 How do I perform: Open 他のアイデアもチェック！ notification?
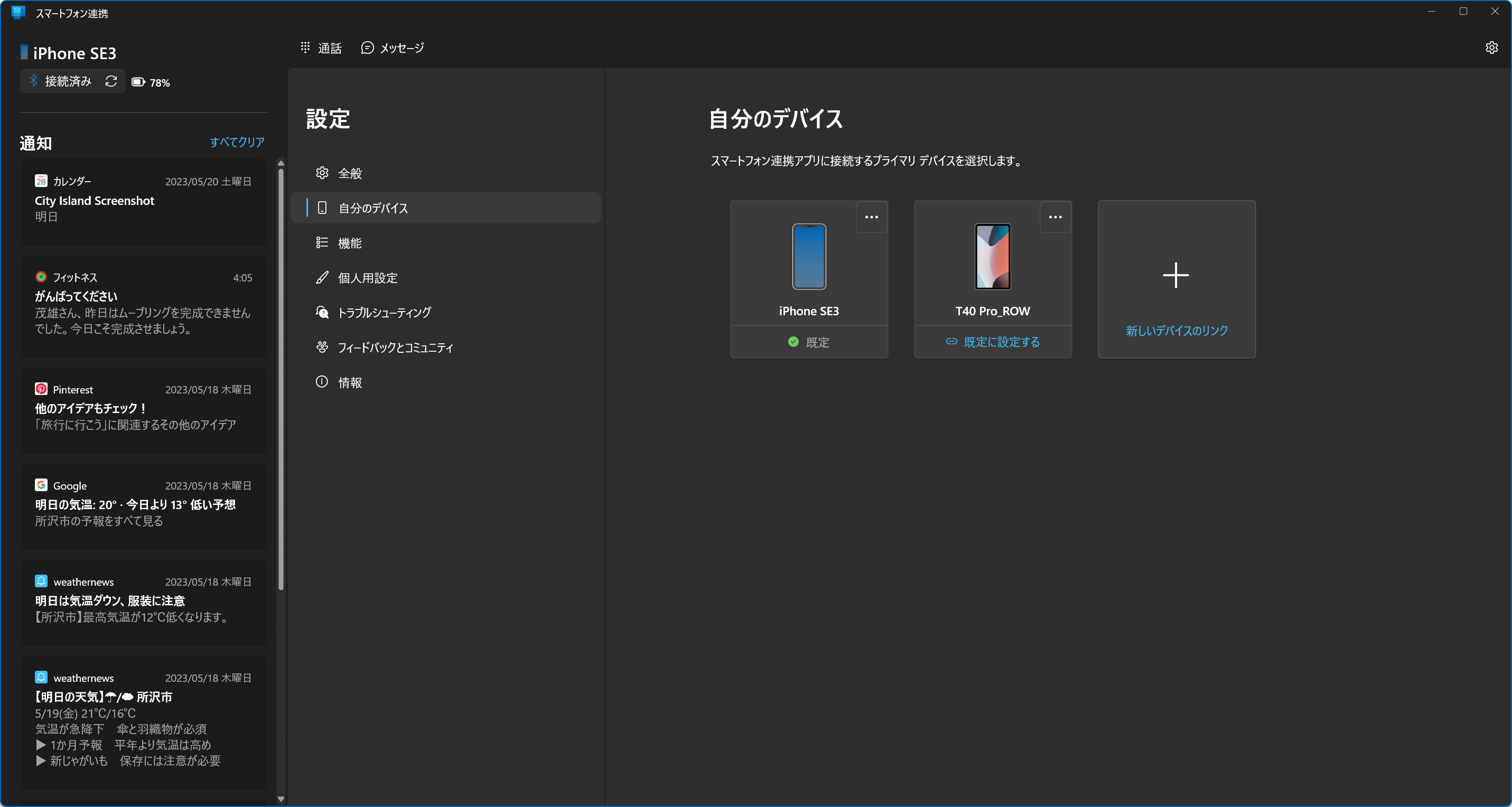click(x=144, y=410)
